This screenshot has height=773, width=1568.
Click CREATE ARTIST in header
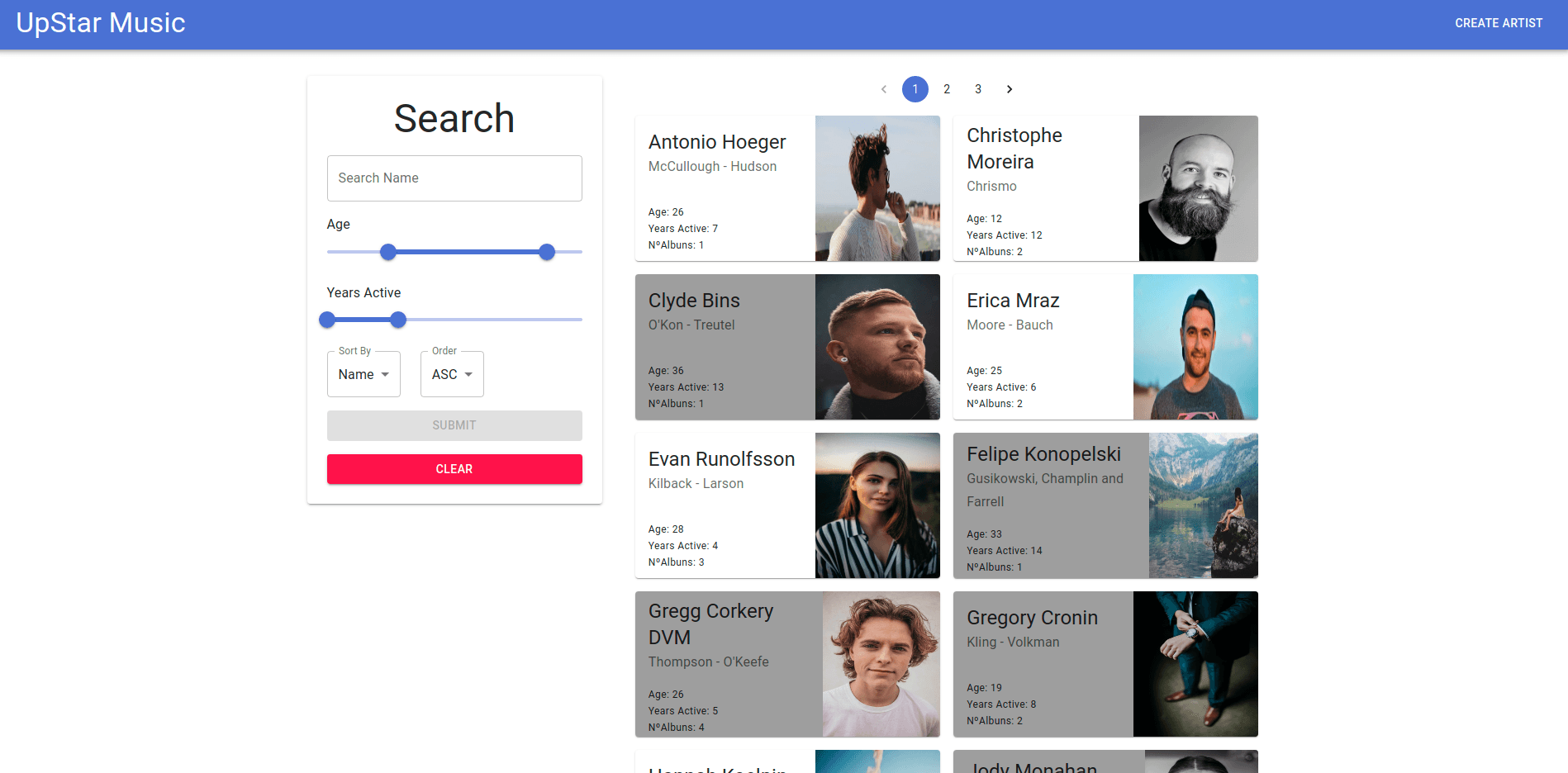pos(1499,23)
